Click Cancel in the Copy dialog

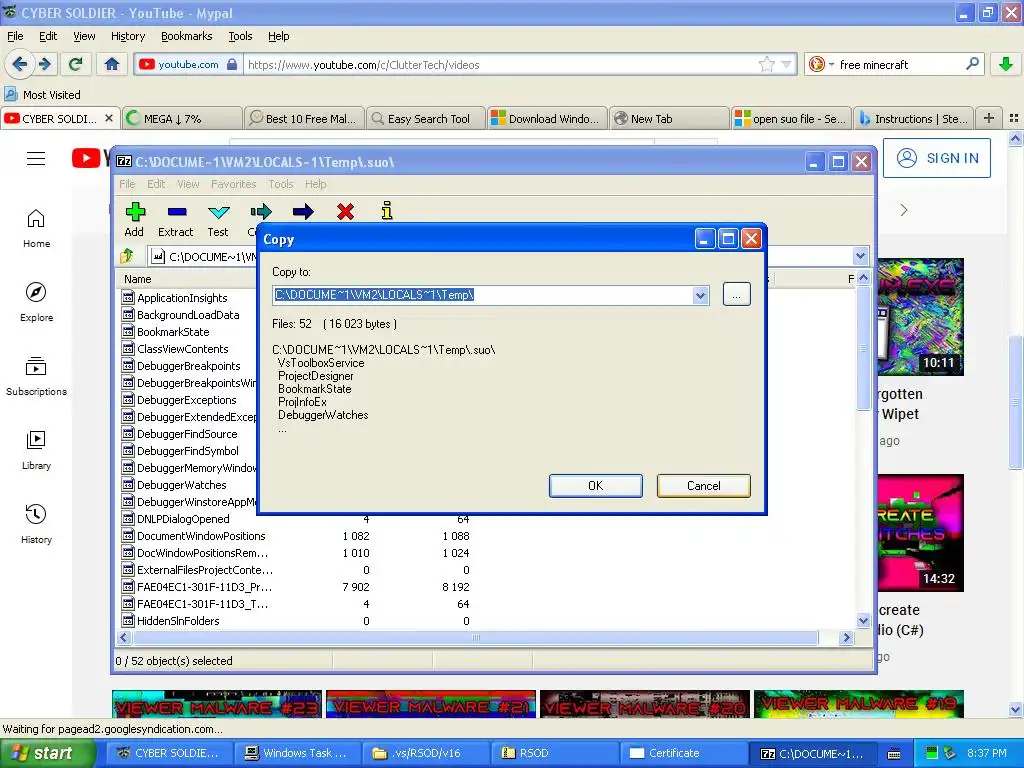703,486
